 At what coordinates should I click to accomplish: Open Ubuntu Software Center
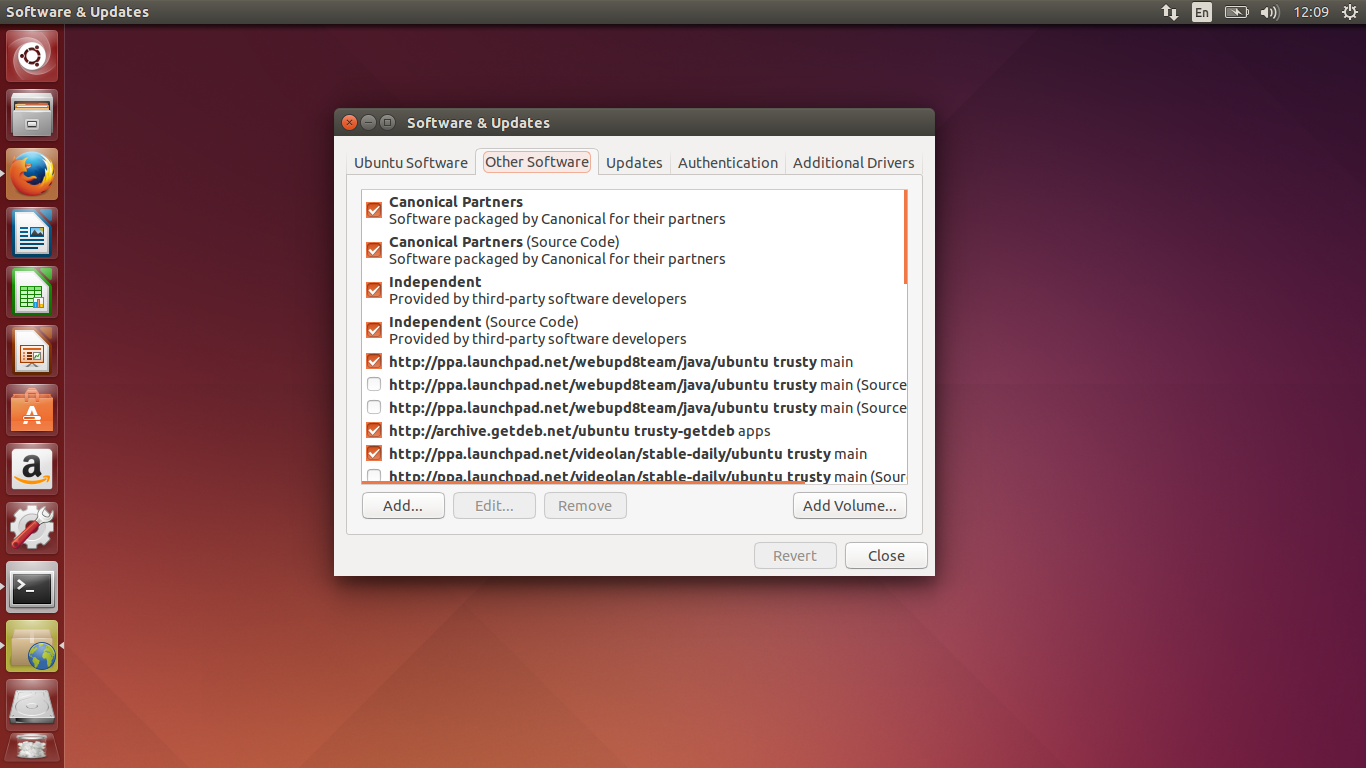tap(32, 410)
